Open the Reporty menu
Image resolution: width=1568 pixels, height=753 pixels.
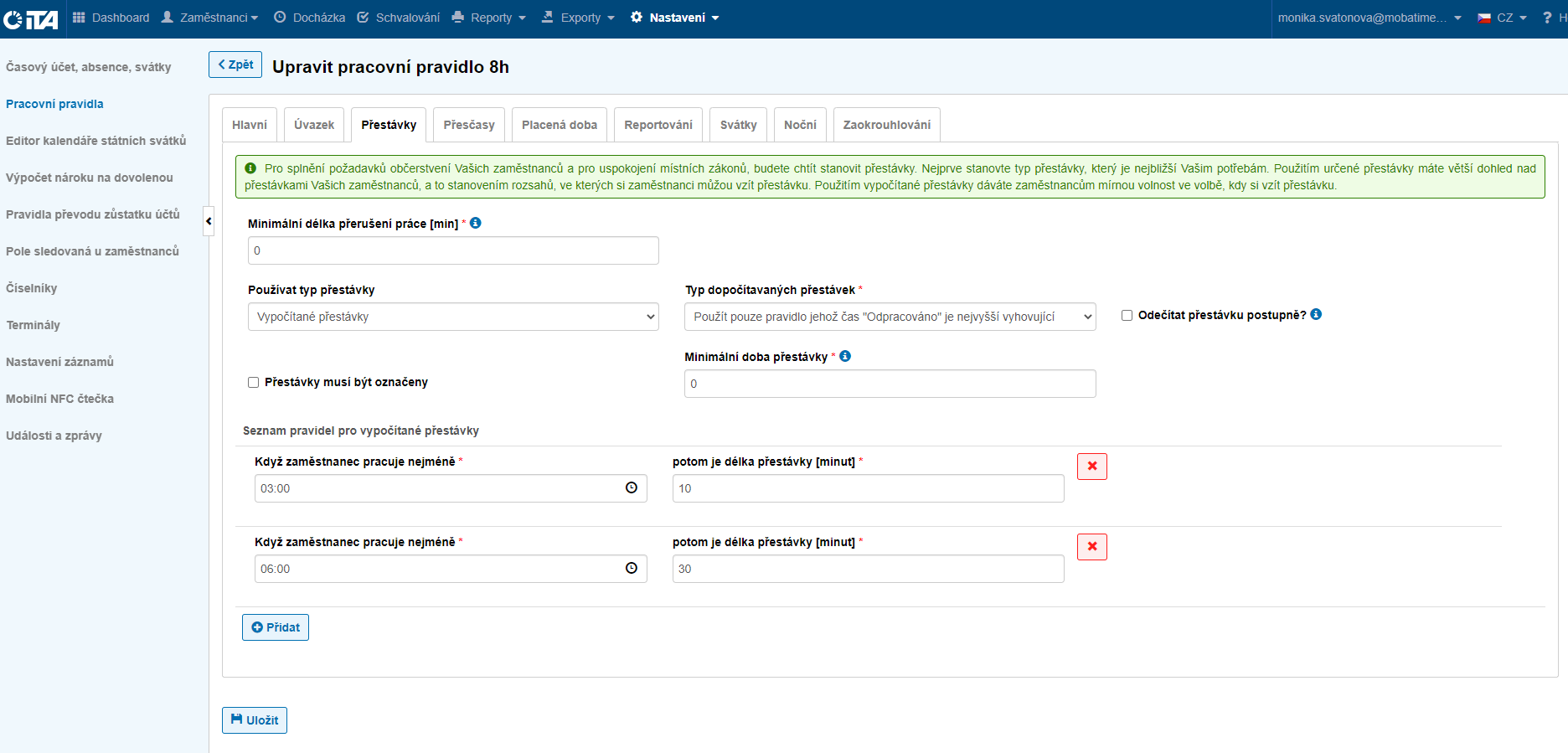(x=490, y=18)
